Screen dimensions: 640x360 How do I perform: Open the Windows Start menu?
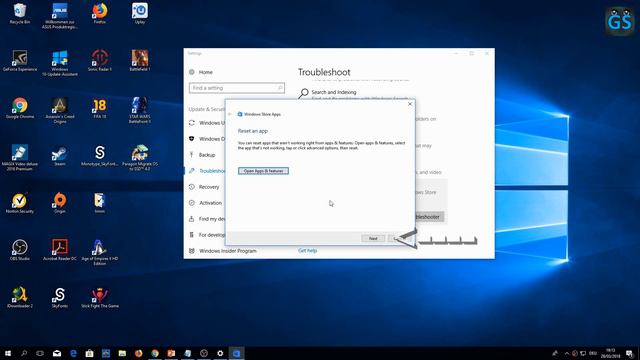(x=8, y=353)
